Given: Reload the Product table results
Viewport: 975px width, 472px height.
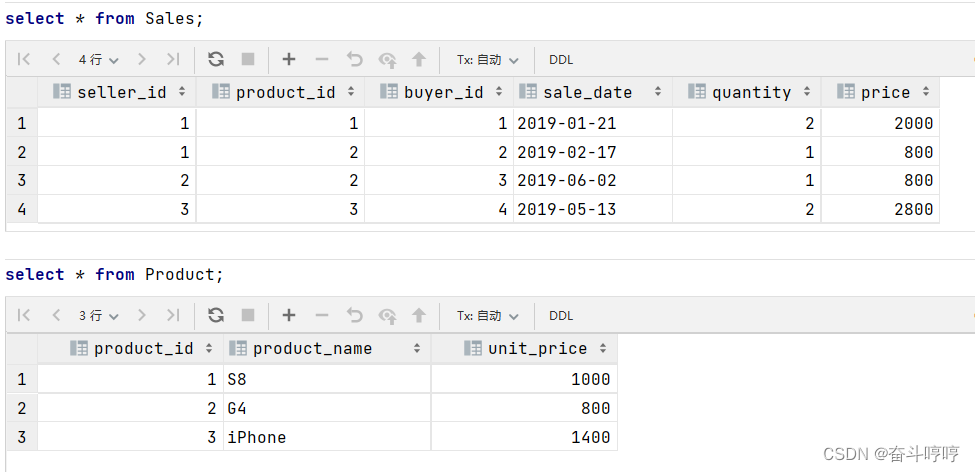Looking at the screenshot, I should 215,315.
